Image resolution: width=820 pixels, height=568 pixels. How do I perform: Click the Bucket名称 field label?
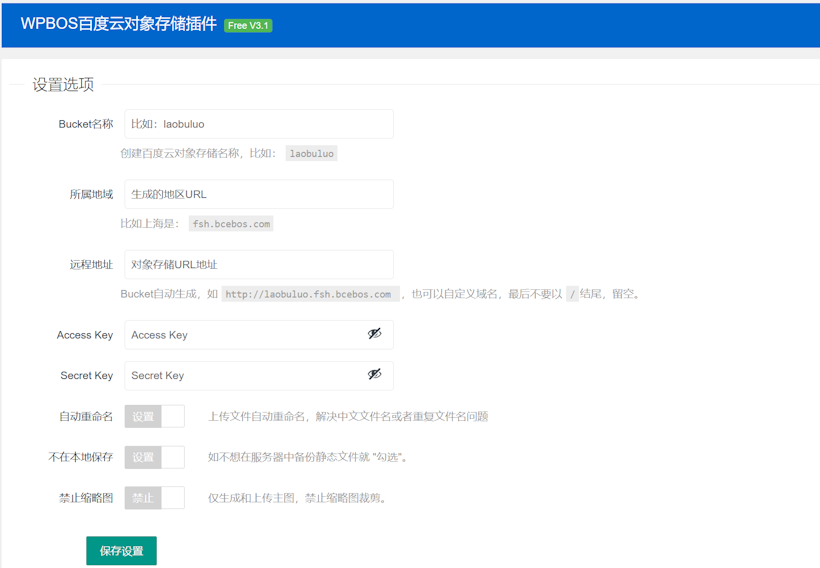point(86,124)
